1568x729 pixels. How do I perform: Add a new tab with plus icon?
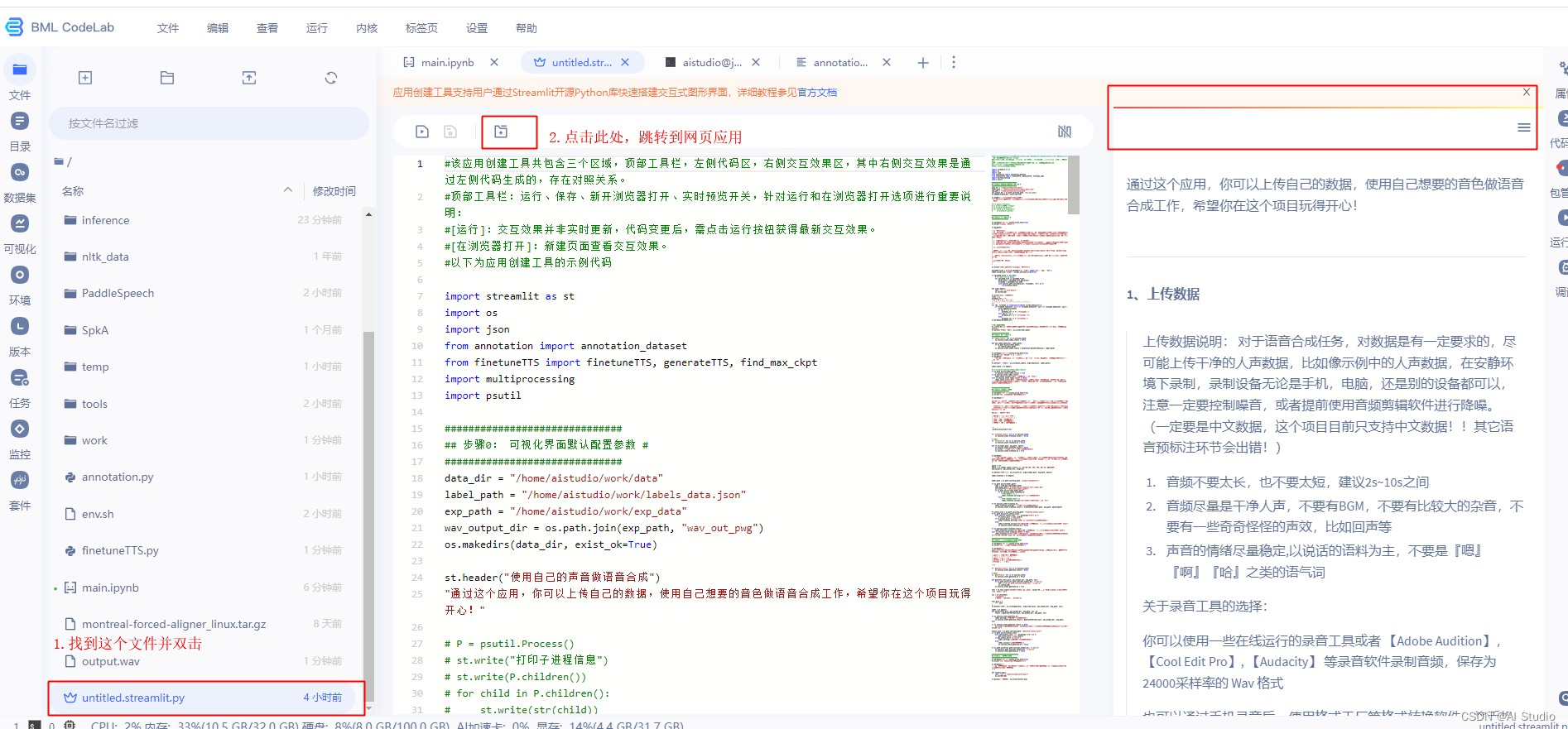tap(923, 63)
